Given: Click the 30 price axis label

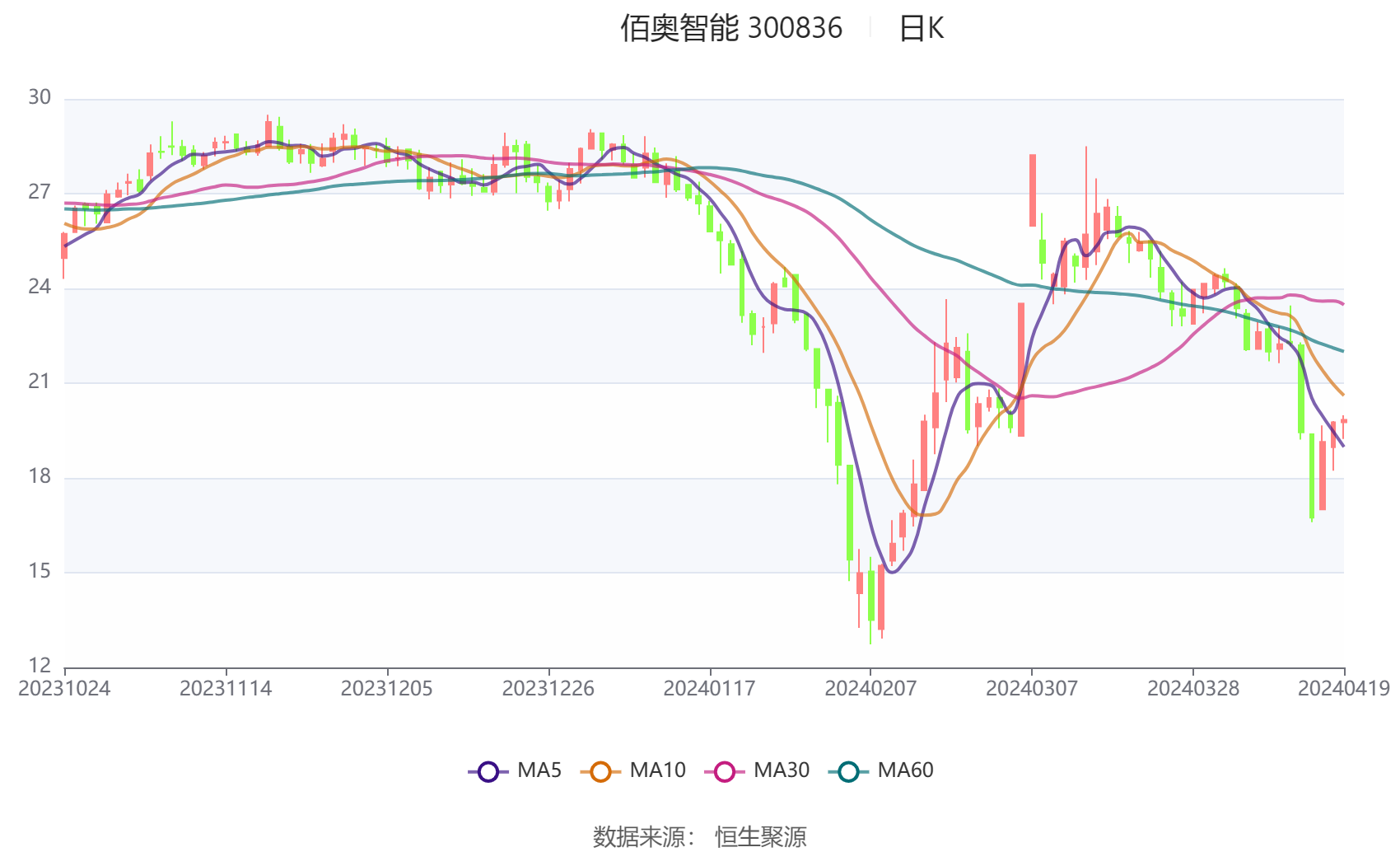Looking at the screenshot, I should [40, 98].
